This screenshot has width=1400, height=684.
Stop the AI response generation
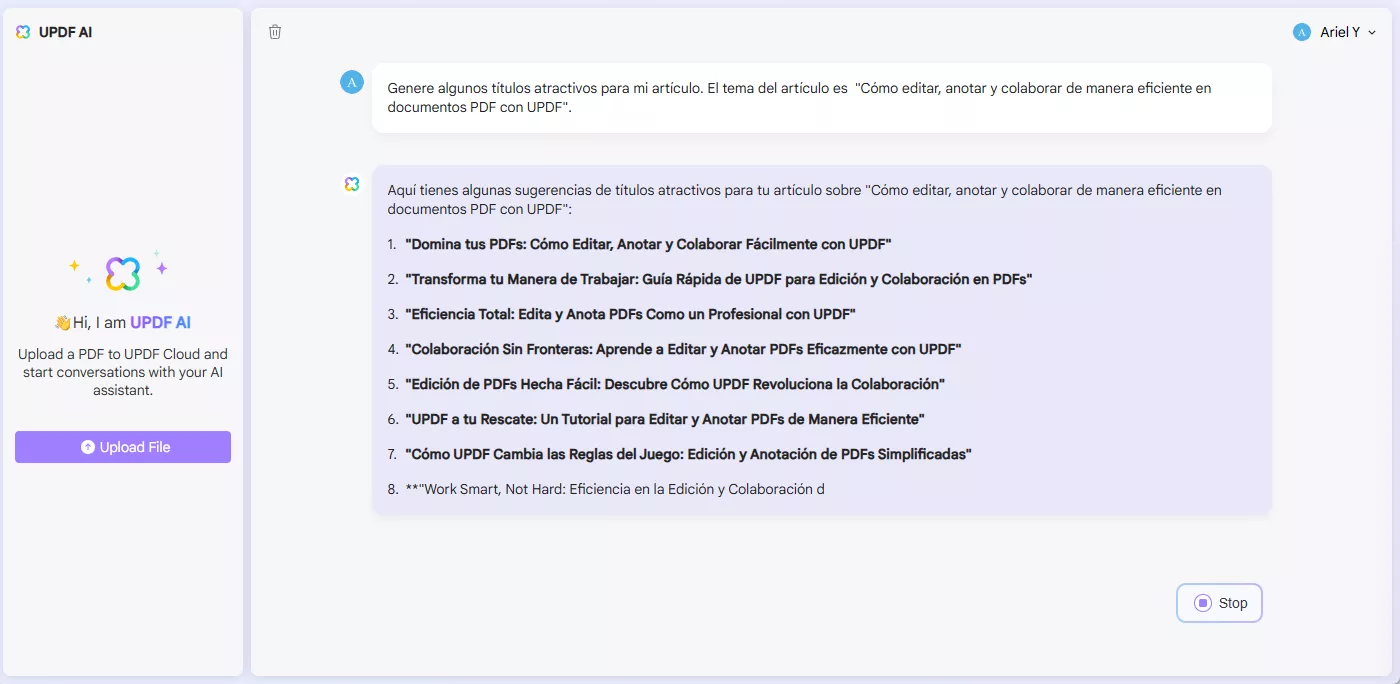click(1219, 603)
